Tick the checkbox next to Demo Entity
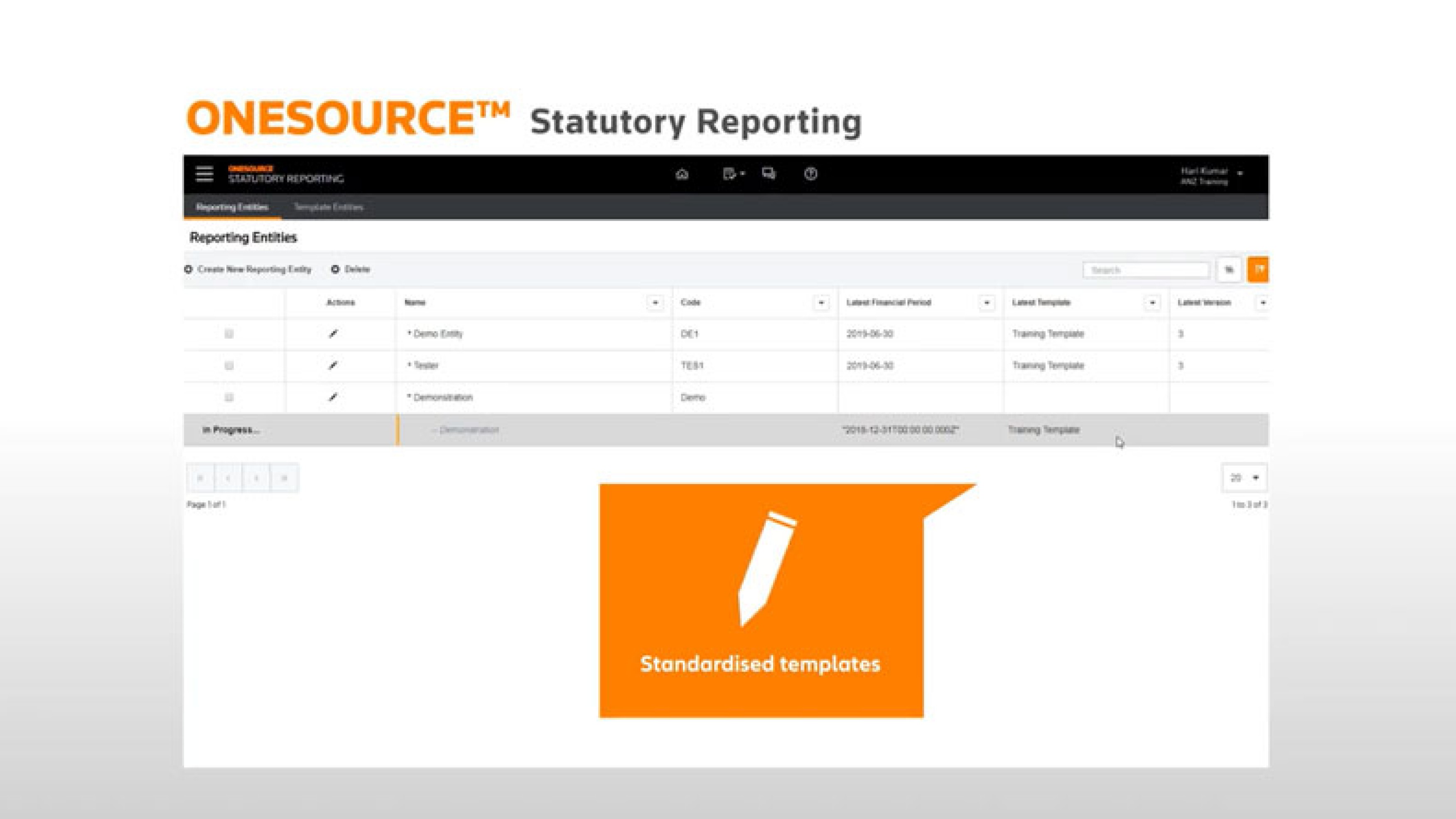Image resolution: width=1456 pixels, height=819 pixels. (228, 334)
